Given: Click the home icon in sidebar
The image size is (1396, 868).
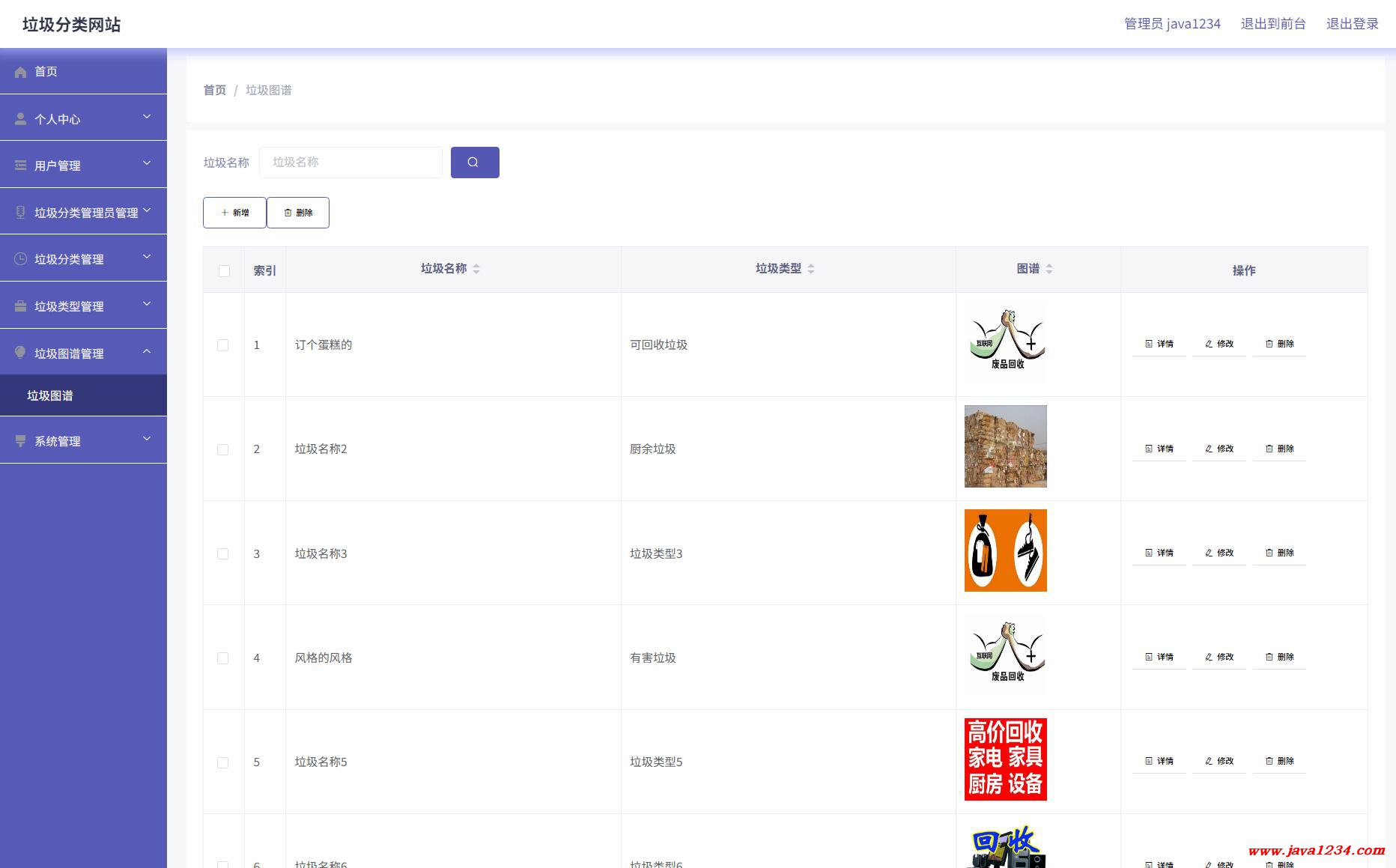Looking at the screenshot, I should click(x=20, y=72).
